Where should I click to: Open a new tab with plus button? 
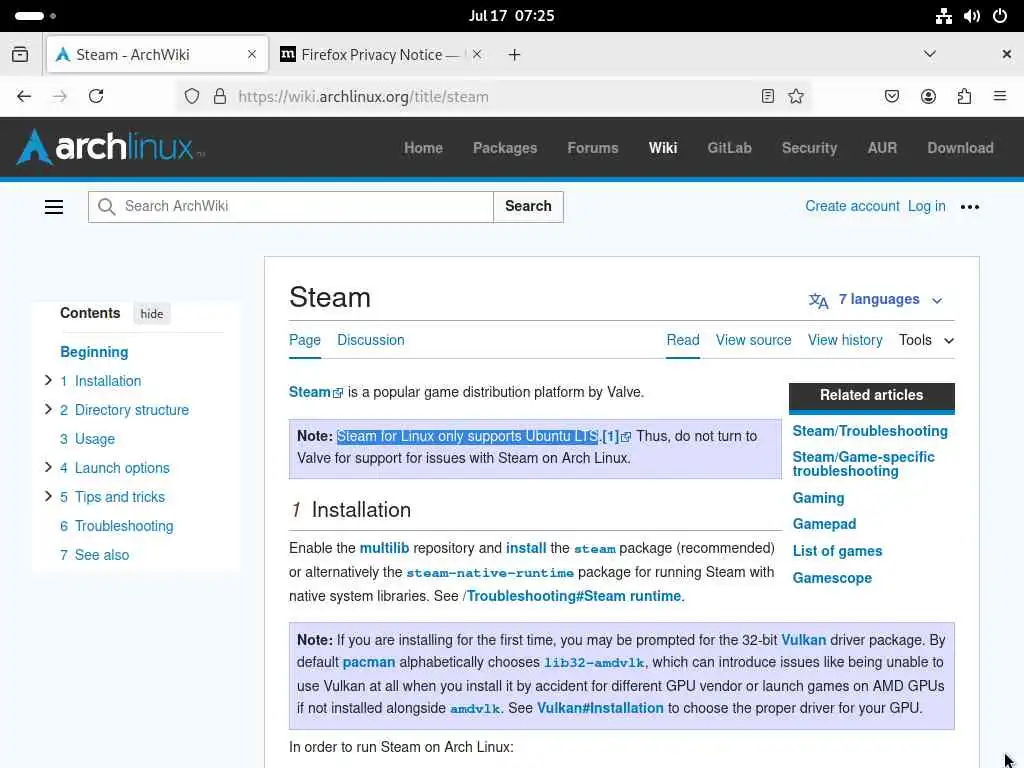pyautogui.click(x=515, y=55)
